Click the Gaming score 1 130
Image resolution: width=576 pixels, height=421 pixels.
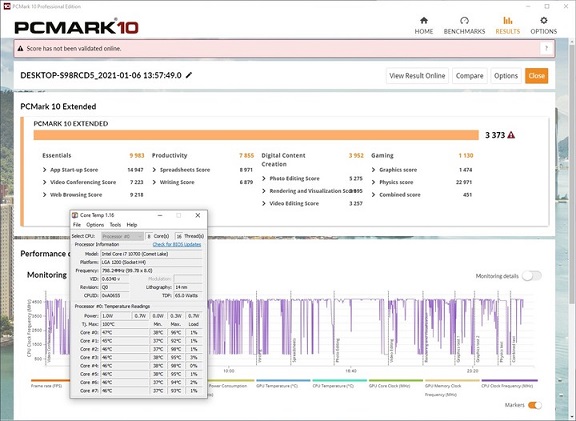click(466, 155)
